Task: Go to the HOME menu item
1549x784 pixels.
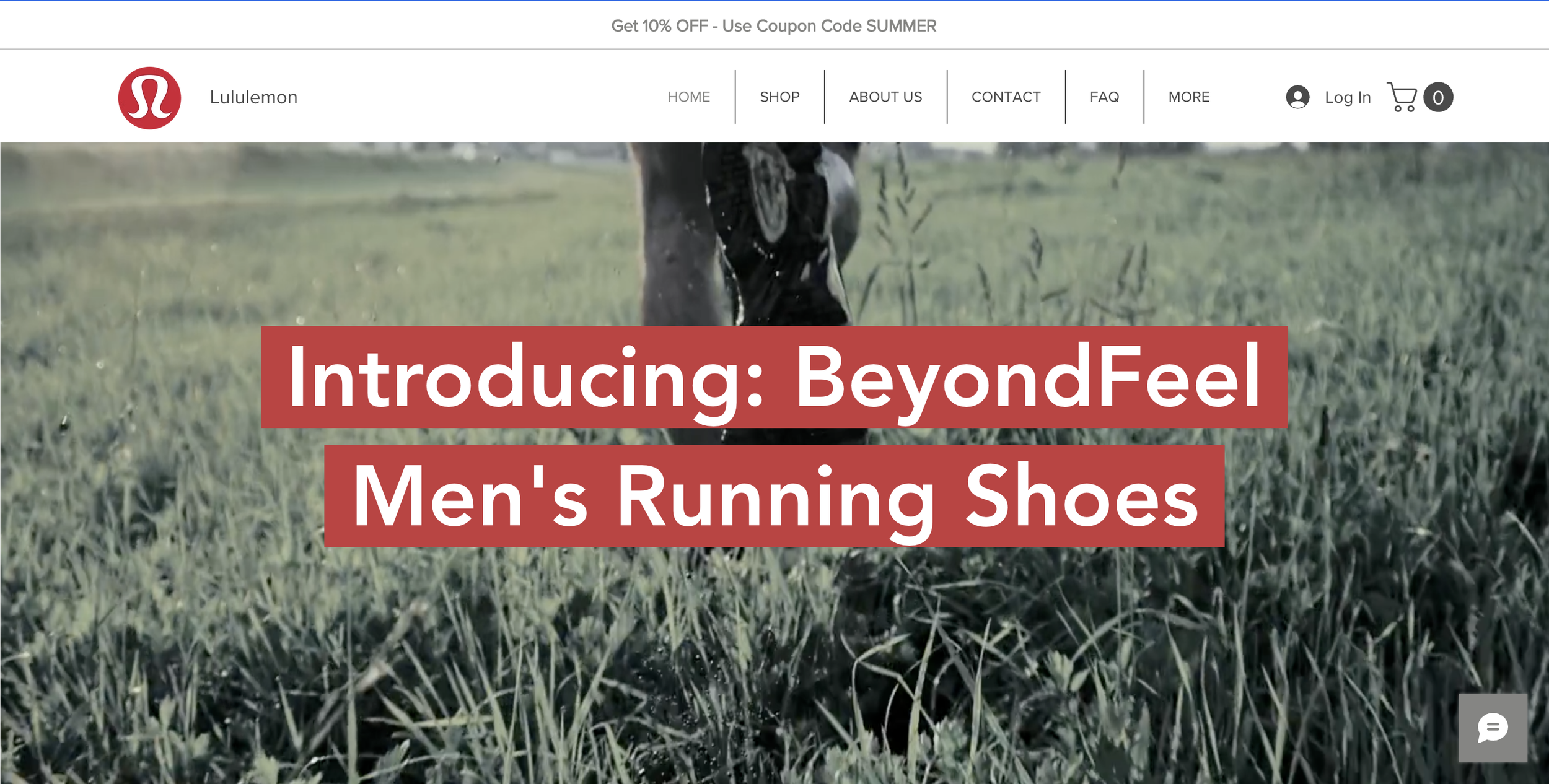Action: [688, 97]
